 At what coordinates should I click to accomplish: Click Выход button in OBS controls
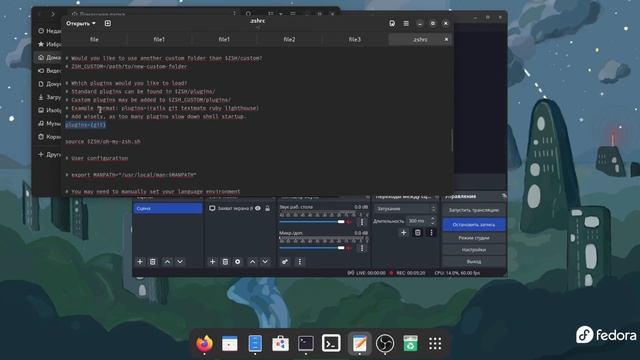point(474,261)
